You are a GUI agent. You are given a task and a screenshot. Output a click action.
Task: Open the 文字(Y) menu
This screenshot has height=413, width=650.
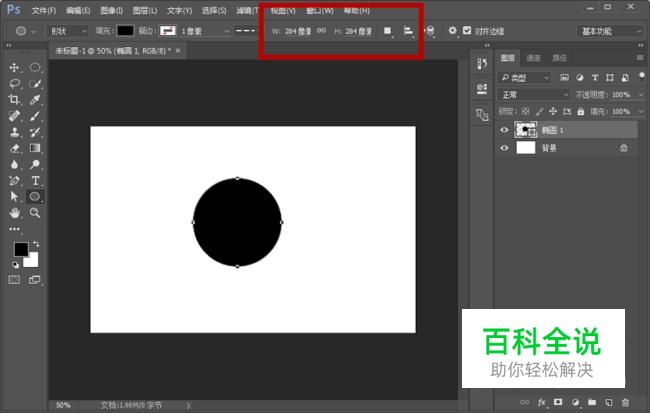coord(179,11)
